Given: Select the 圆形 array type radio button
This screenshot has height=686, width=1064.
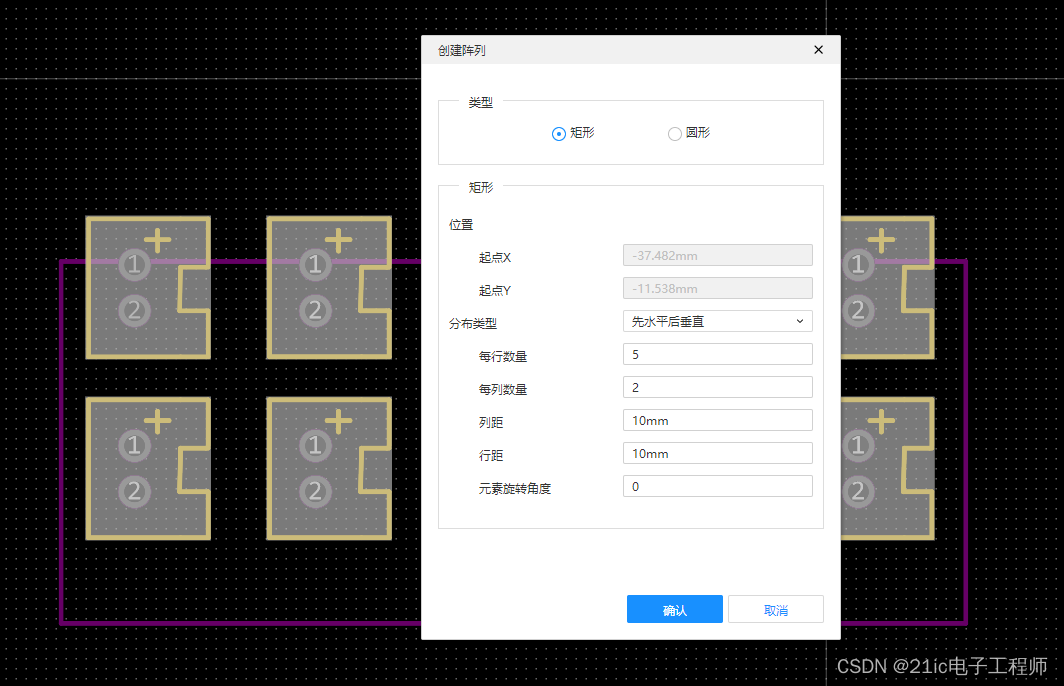Looking at the screenshot, I should click(674, 134).
